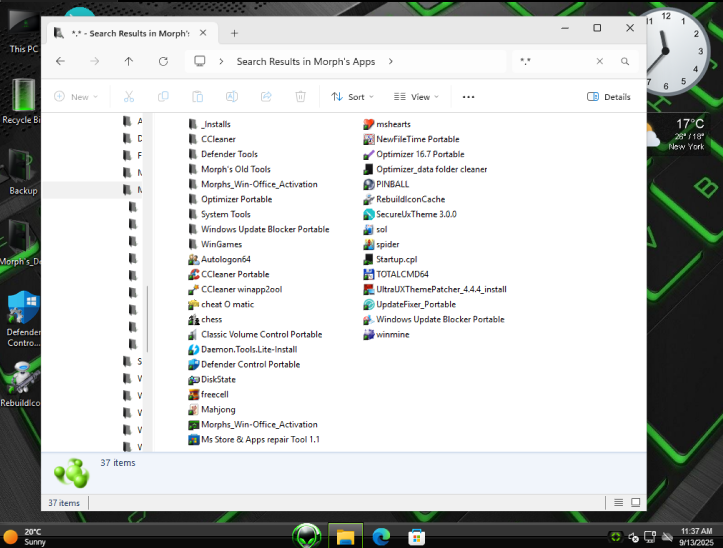This screenshot has height=548, width=723.
Task: Expand chevron after Search Results in Morph's Apps
Action: pos(391,61)
